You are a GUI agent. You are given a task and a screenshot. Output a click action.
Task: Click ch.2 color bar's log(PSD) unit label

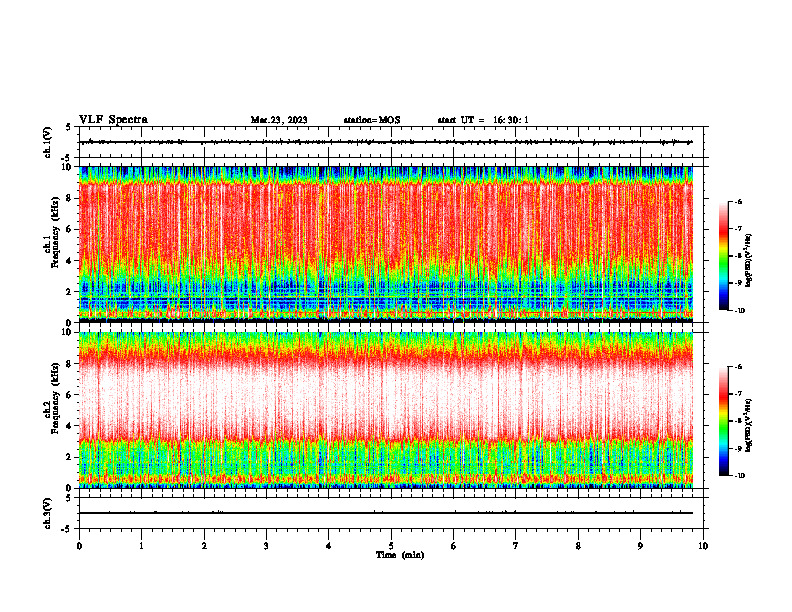tap(749, 425)
